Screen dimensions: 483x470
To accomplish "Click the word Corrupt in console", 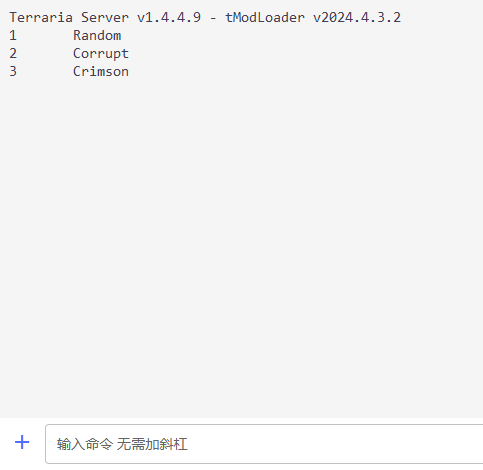I will [x=101, y=53].
